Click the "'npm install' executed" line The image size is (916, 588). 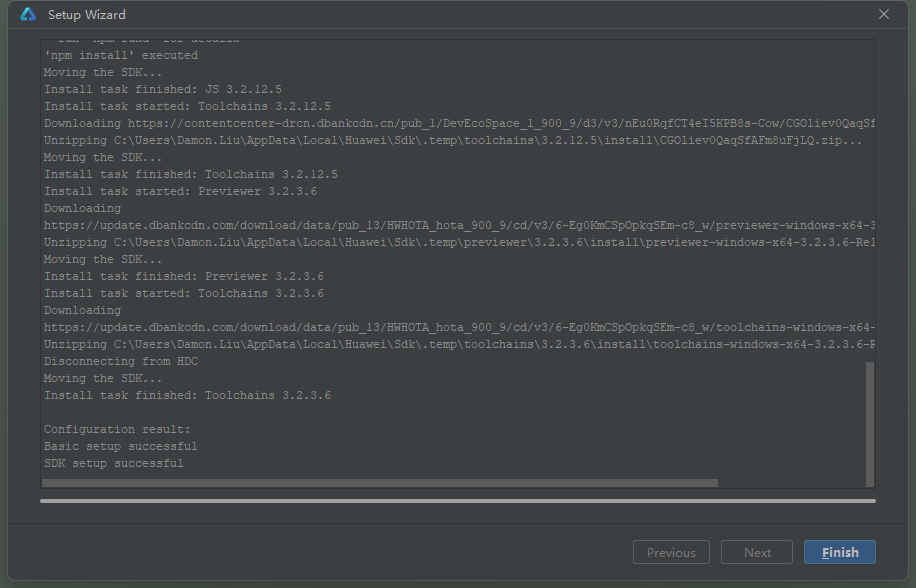pyautogui.click(x=121, y=55)
